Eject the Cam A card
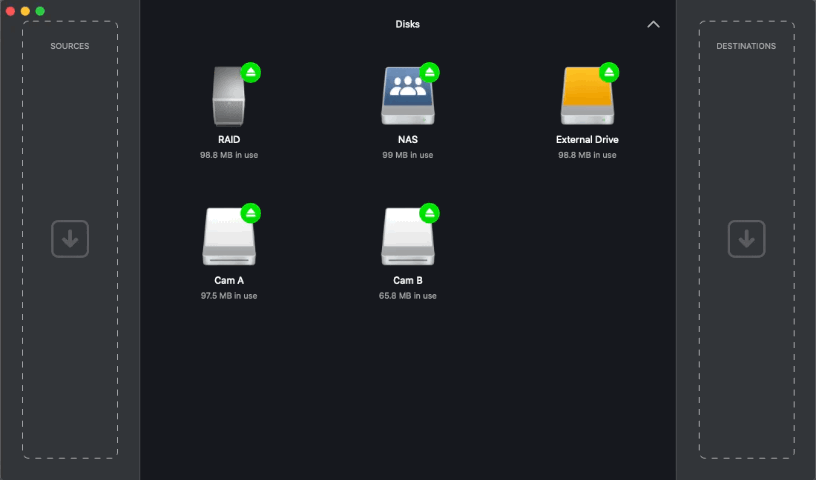This screenshot has height=480, width=816. tap(251, 213)
